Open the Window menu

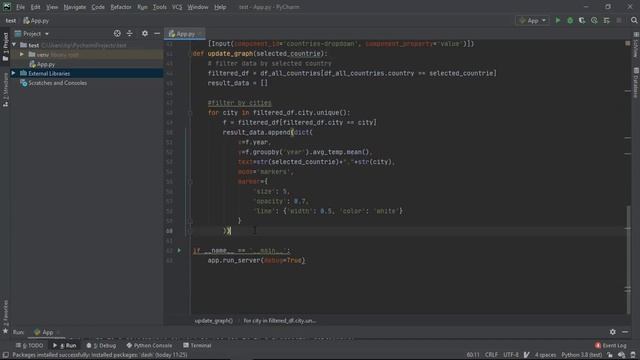click(x=198, y=7)
